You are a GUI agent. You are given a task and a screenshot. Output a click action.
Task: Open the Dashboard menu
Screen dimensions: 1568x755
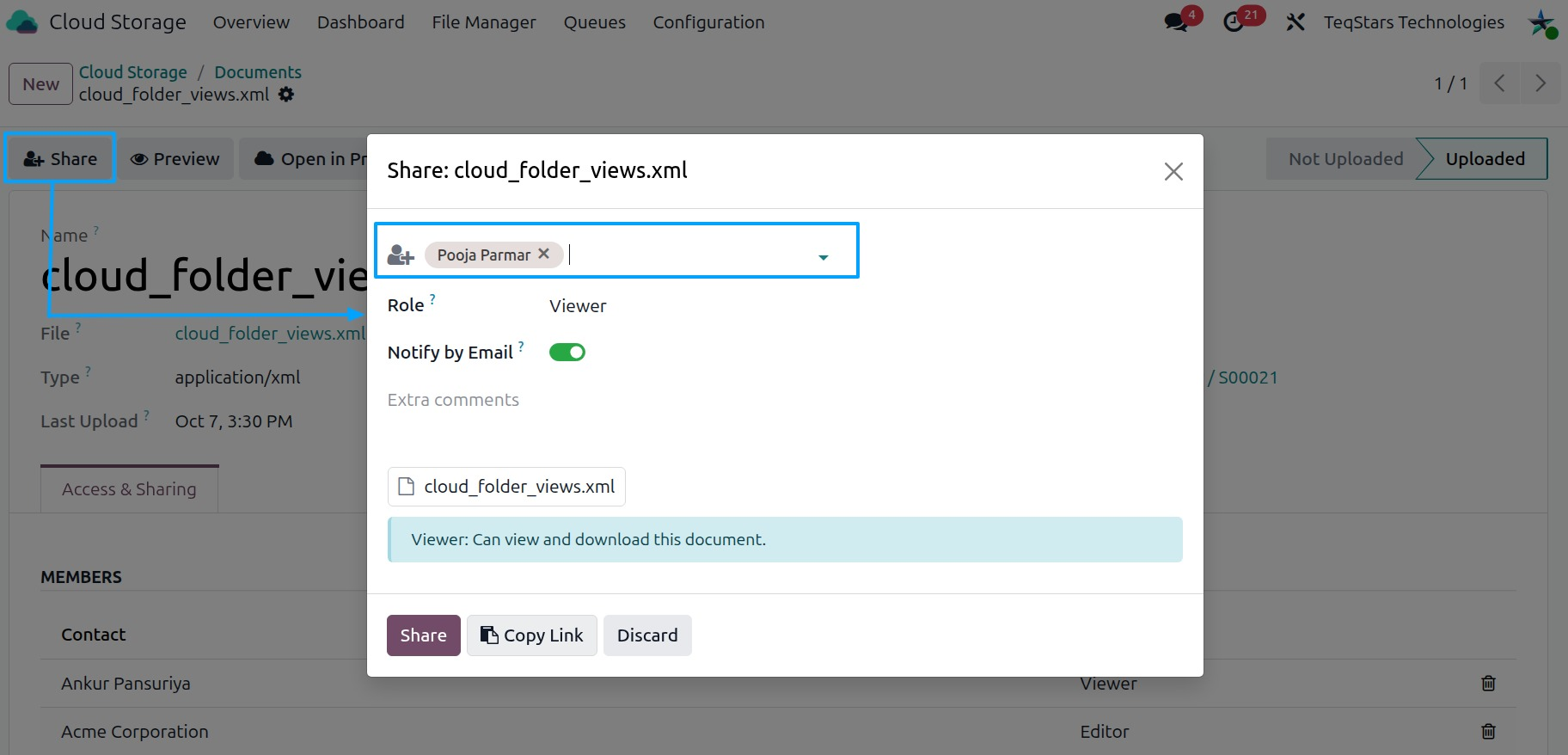pos(360,22)
